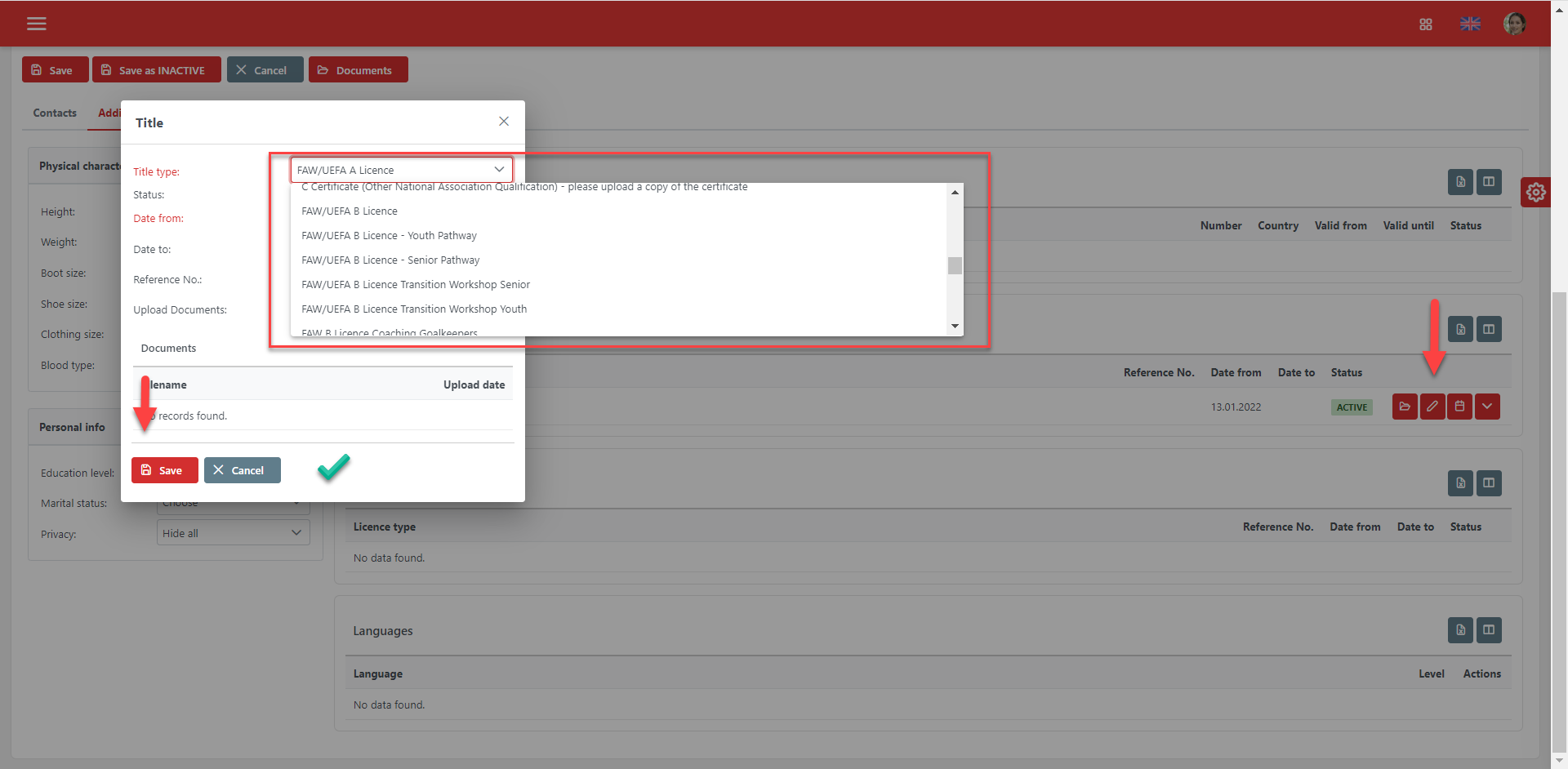This screenshot has height=769, width=1568.
Task: Open the hamburger navigation menu
Action: [x=36, y=24]
